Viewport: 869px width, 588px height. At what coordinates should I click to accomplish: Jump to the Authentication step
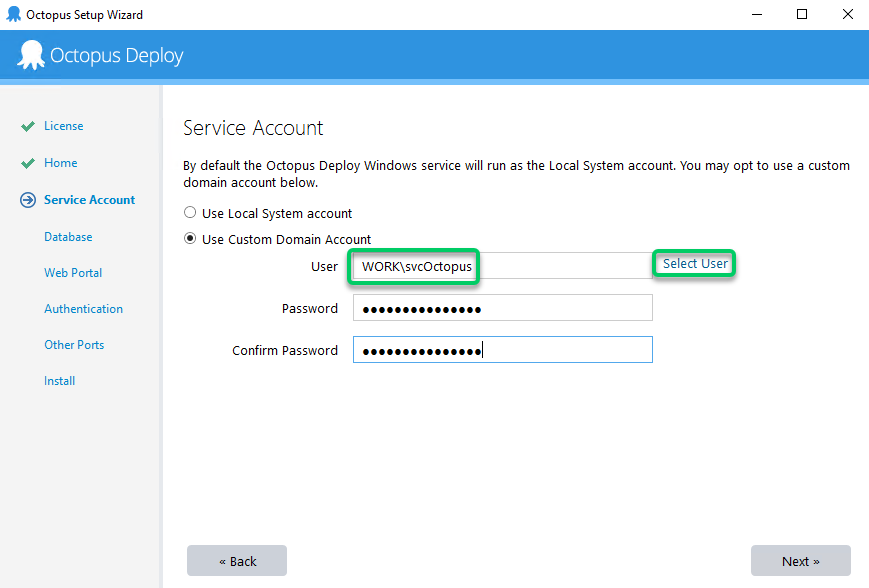tap(83, 309)
